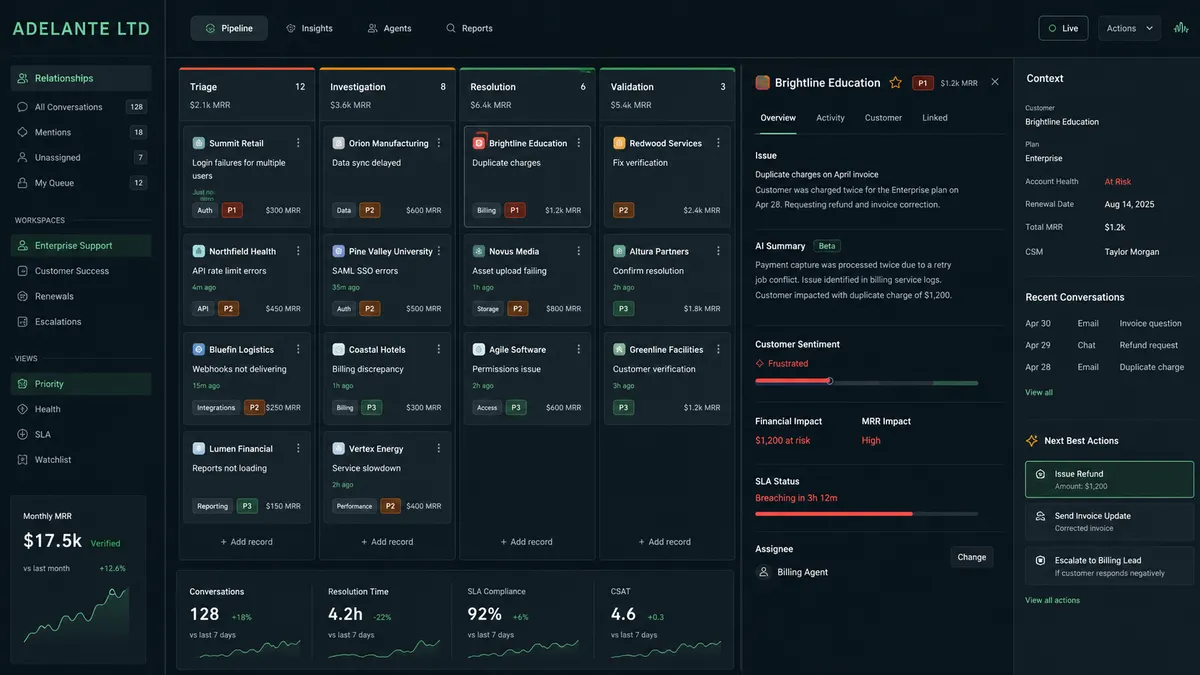Click the SLA view icon

point(24,434)
